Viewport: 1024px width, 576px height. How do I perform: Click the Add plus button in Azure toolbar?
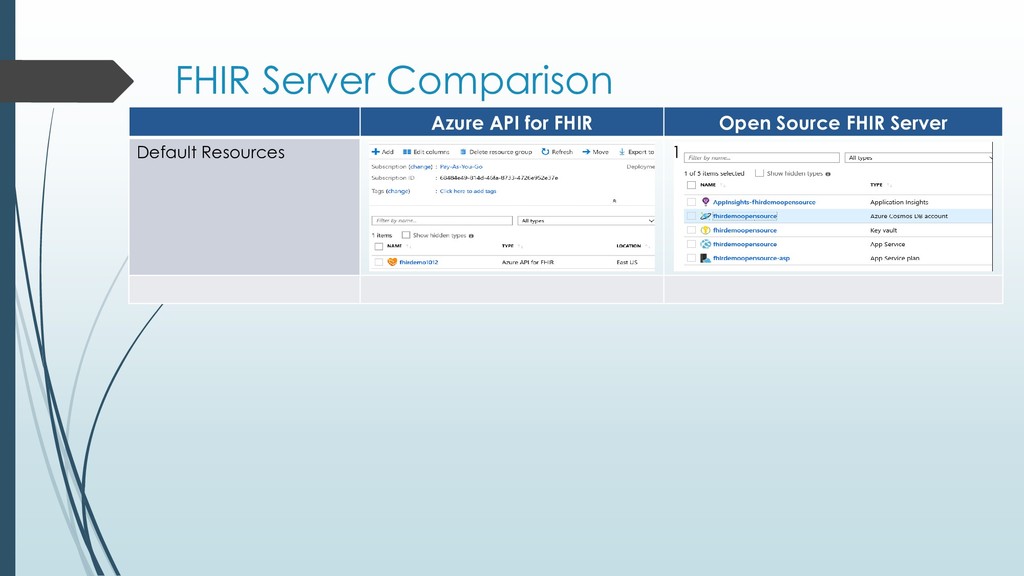coord(382,152)
